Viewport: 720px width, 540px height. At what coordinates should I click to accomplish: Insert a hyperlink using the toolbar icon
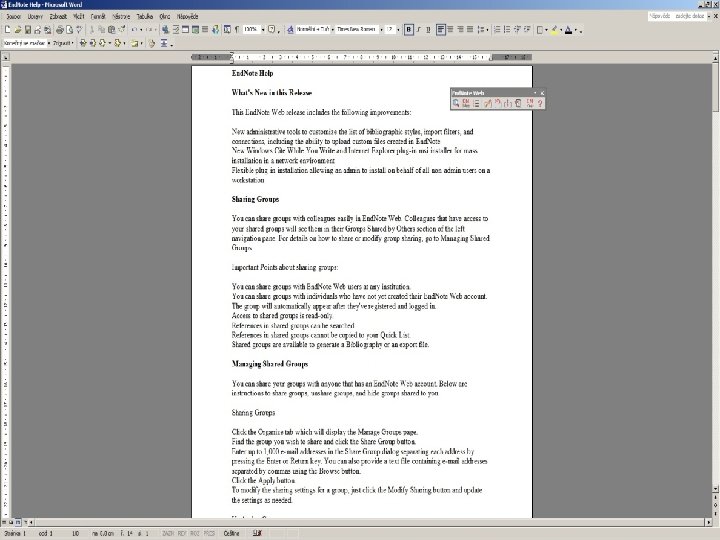(165, 30)
